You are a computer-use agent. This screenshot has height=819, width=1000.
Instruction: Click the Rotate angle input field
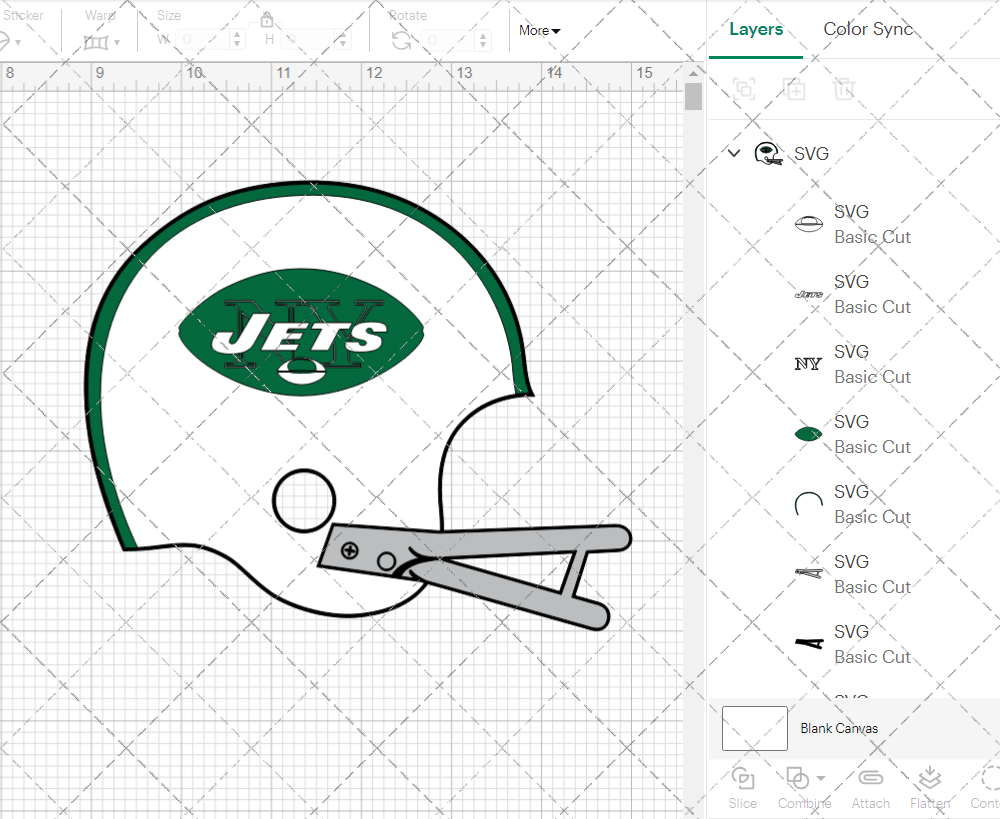[450, 40]
